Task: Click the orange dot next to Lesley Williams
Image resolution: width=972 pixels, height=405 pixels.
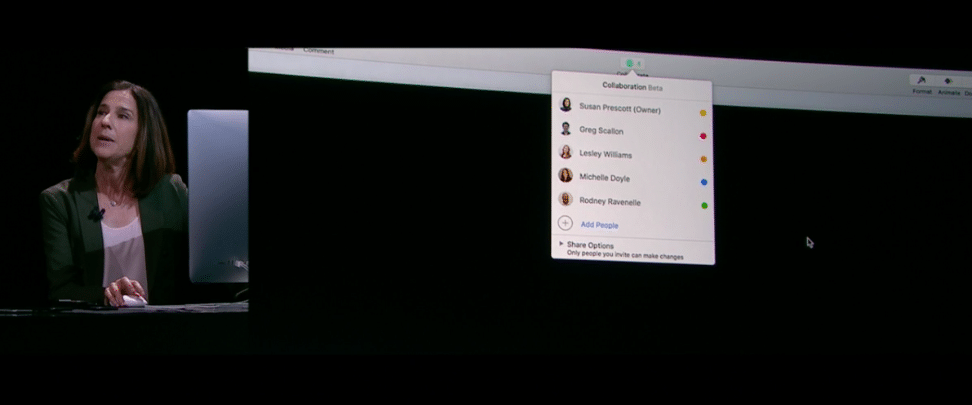Action: pos(703,159)
